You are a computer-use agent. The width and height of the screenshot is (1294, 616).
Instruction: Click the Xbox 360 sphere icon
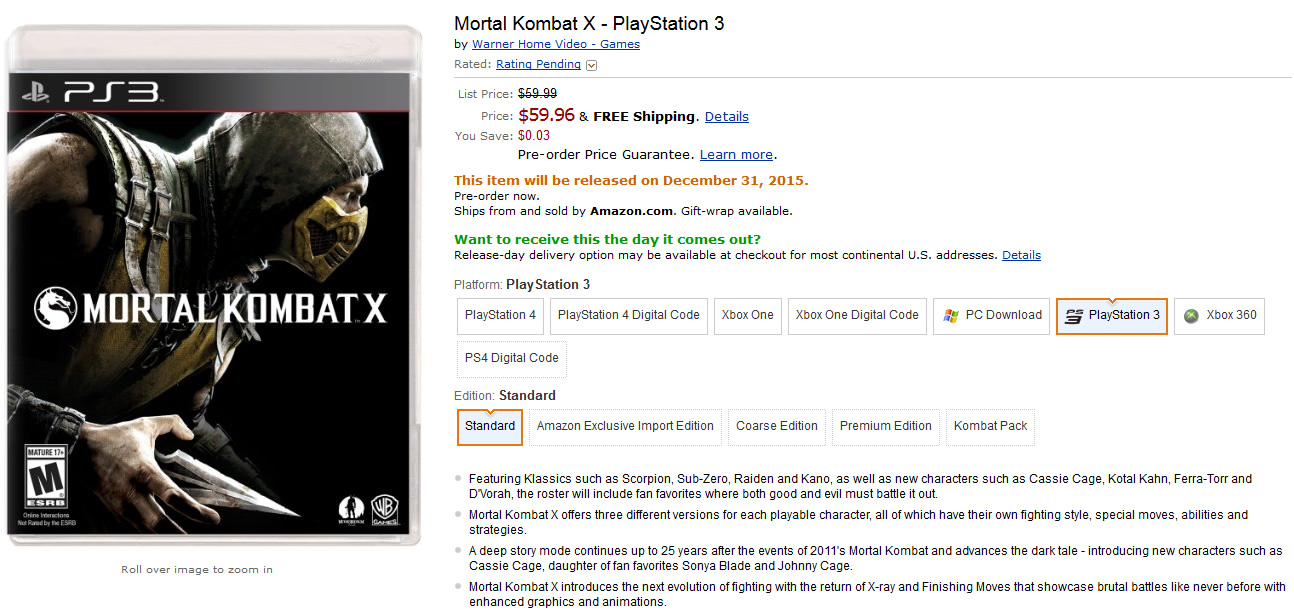[1192, 315]
